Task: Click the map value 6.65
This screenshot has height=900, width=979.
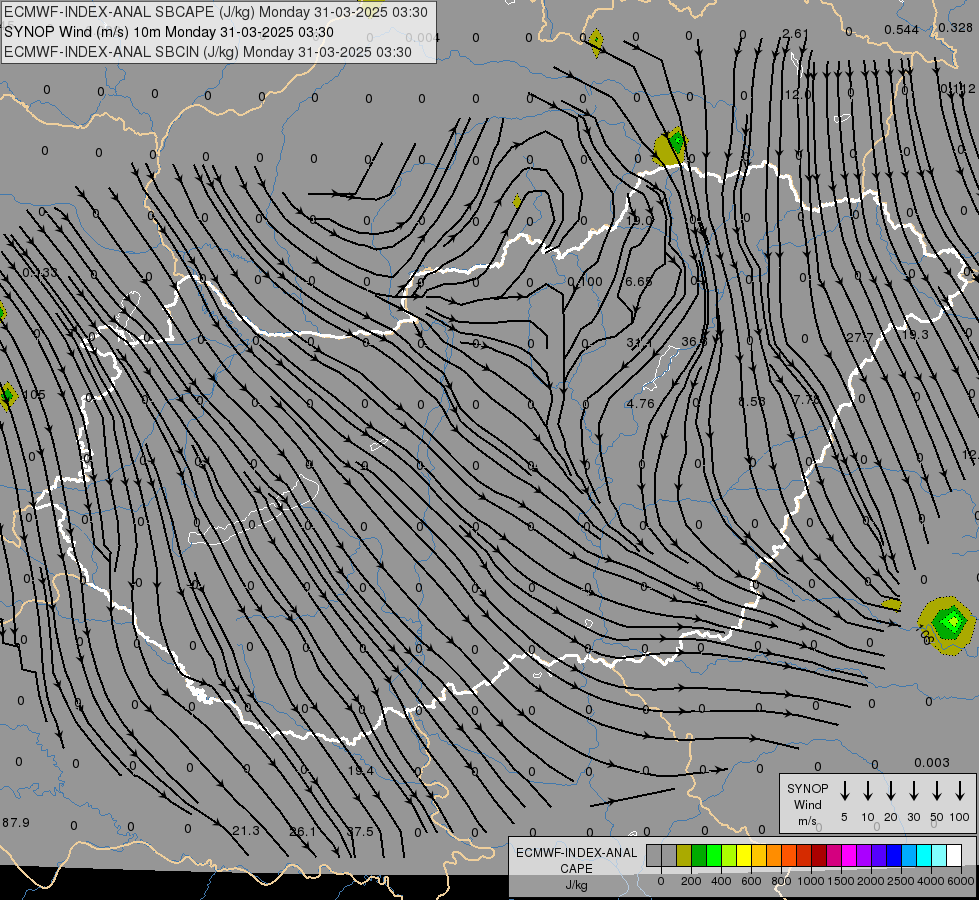Action: click(x=639, y=282)
